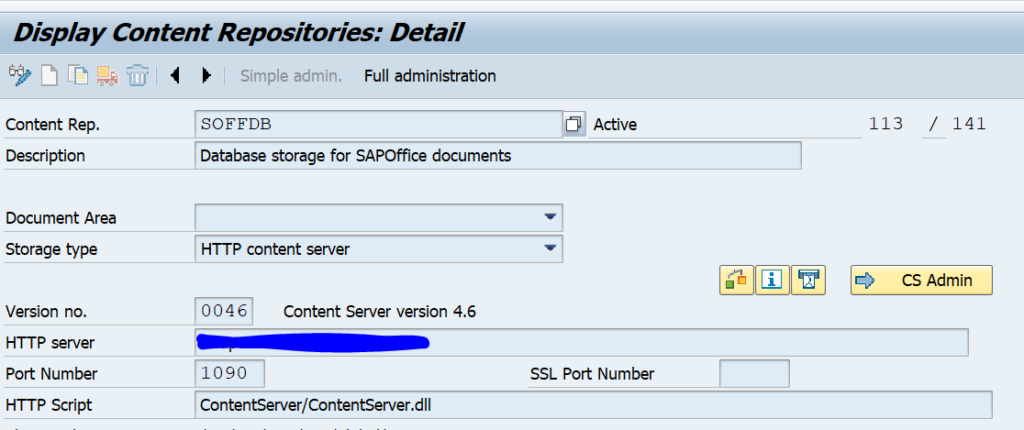Click the Transport truck icon
Viewport: 1024px width, 430px height.
(x=108, y=76)
